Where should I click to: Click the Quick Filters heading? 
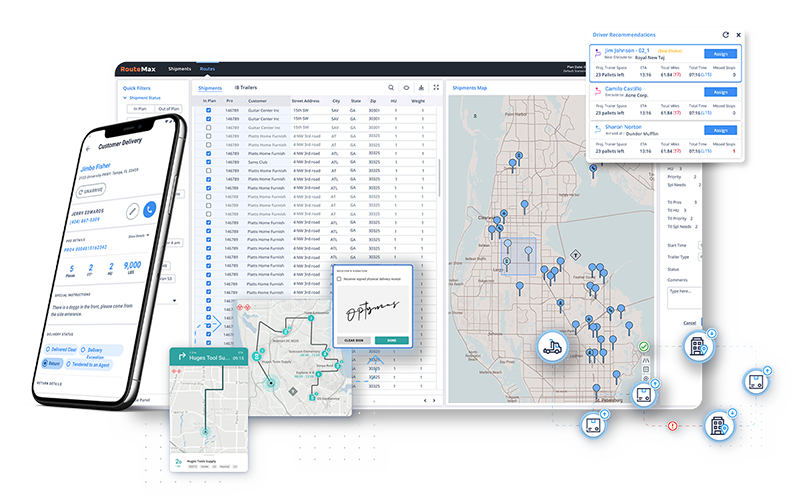[137, 88]
